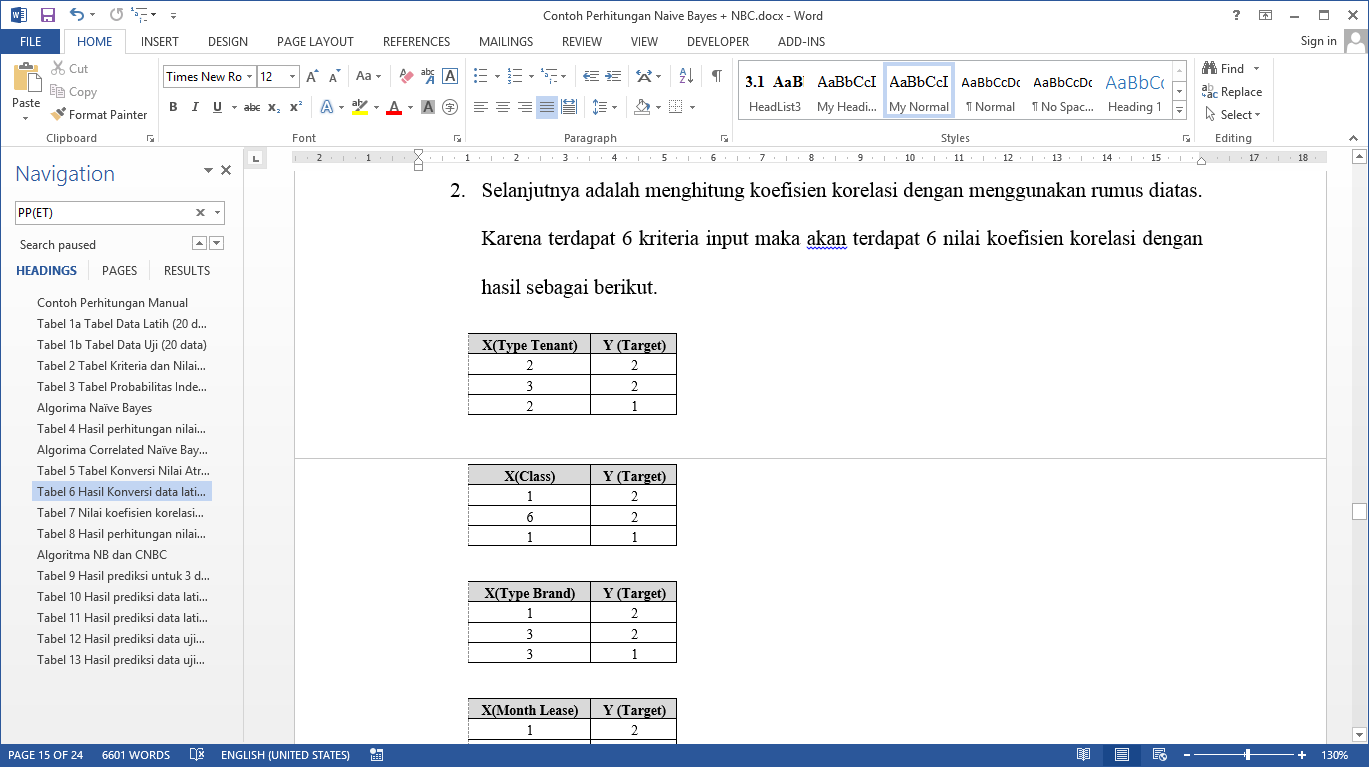Increase font size with Grow Font icon
The height and width of the screenshot is (767, 1369).
pyautogui.click(x=312, y=76)
